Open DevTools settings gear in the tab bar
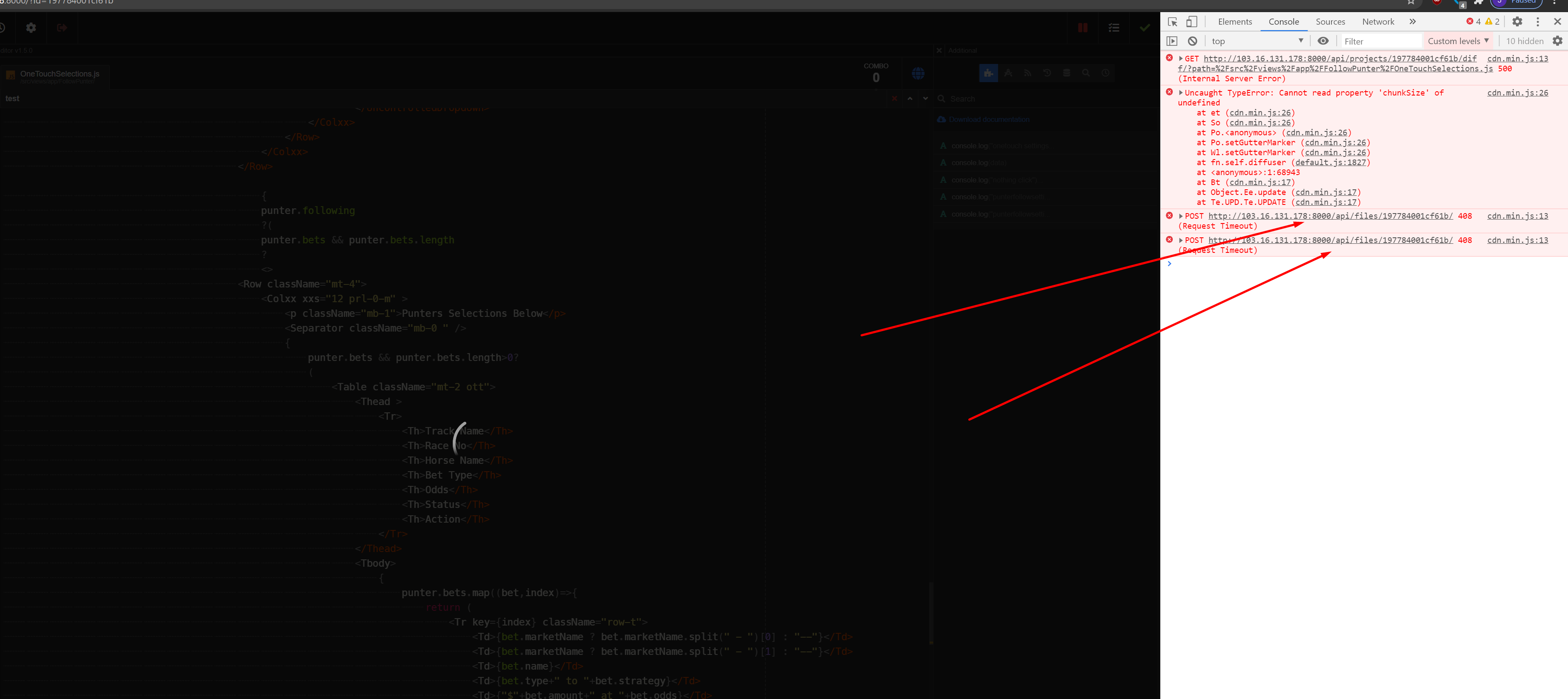The width and height of the screenshot is (1568, 699). tap(1517, 22)
